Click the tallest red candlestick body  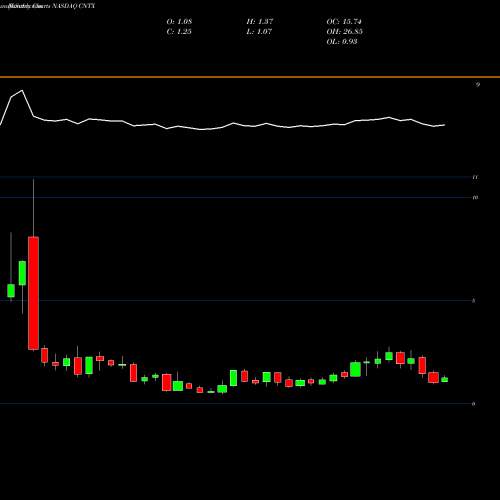33,293
